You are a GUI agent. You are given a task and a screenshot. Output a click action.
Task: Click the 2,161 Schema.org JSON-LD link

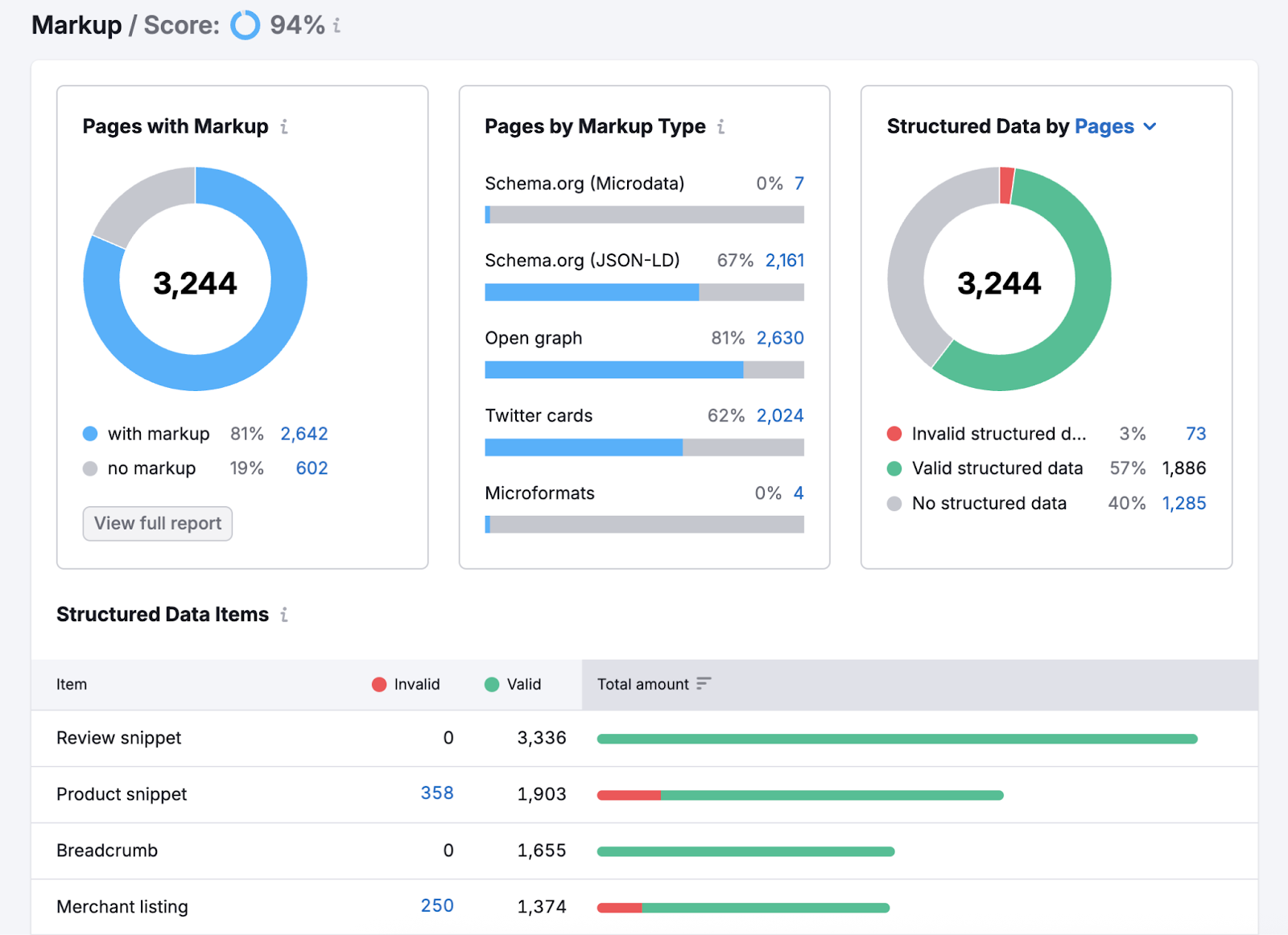coord(782,260)
